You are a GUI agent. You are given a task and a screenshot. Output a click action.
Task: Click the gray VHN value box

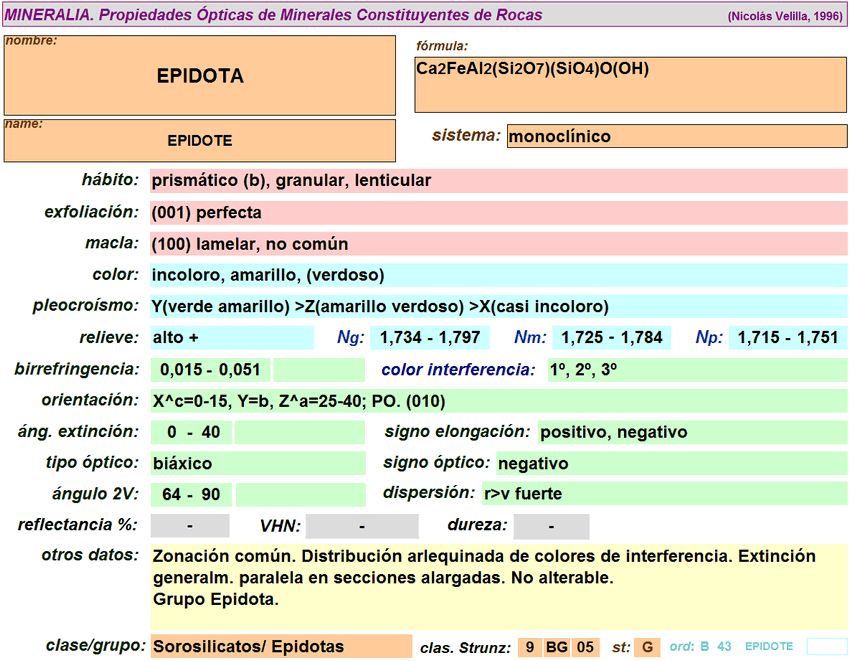tap(361, 526)
